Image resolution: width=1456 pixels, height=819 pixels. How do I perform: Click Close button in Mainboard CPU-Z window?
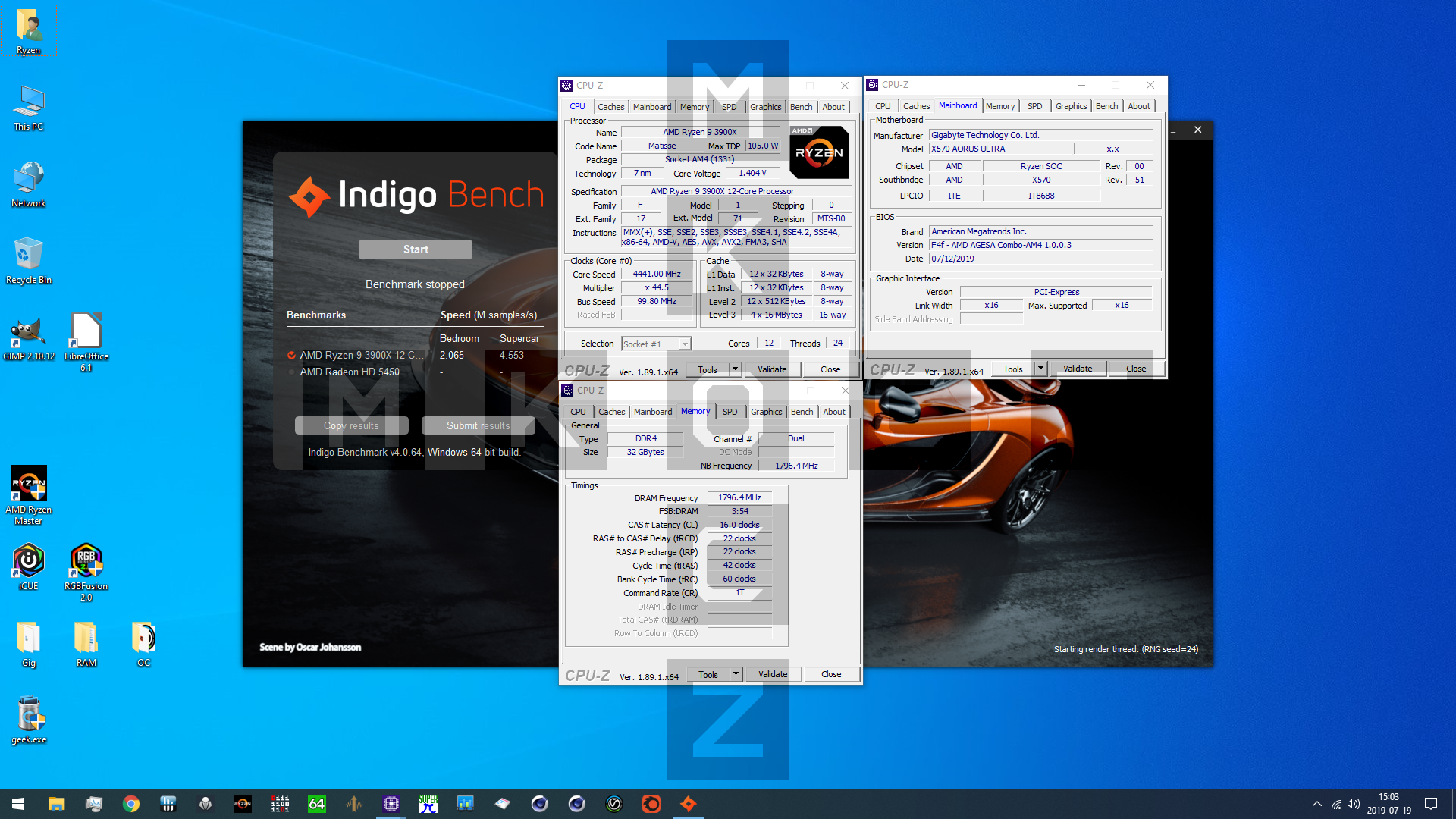pyautogui.click(x=1136, y=369)
